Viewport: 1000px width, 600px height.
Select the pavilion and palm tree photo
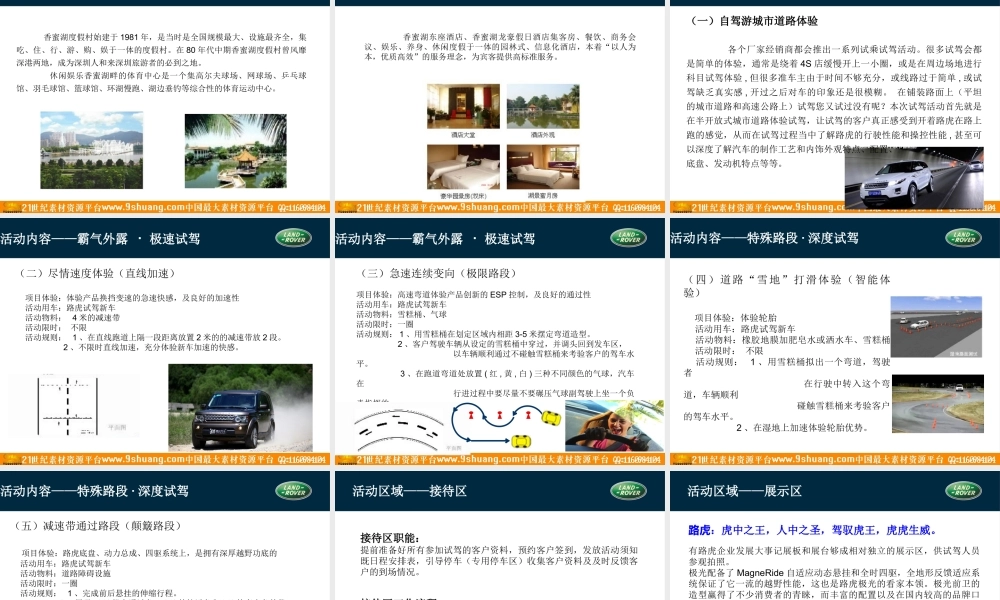[x=235, y=151]
